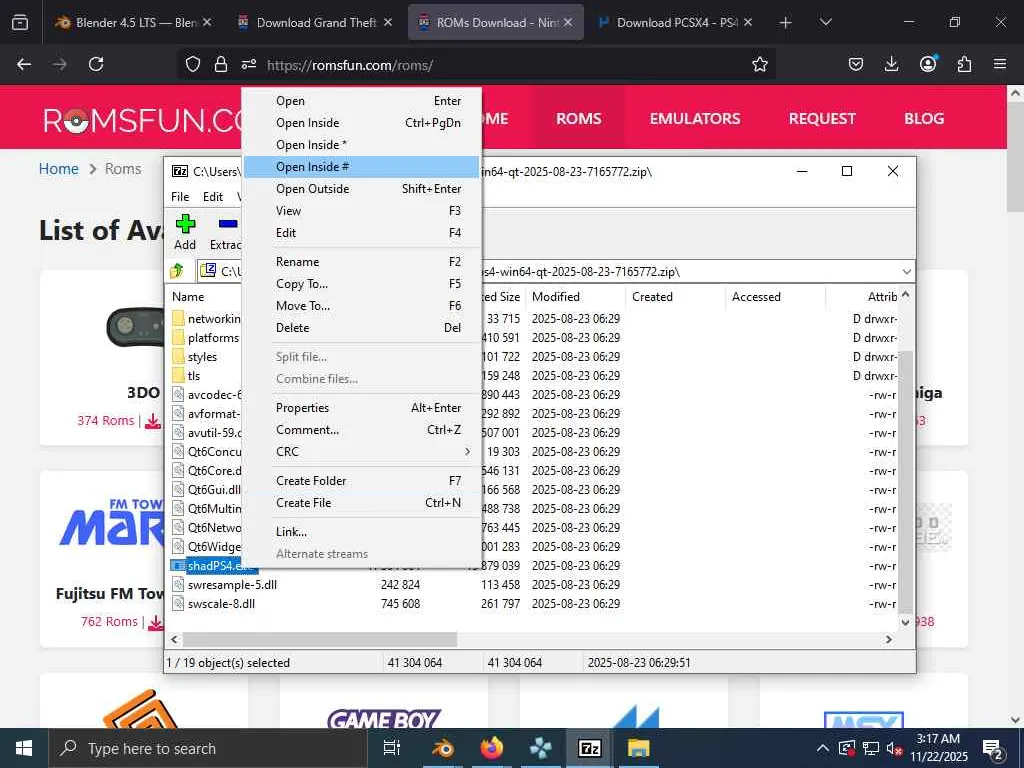Choose Open Outside from the context menu
1024x768 pixels.
click(362, 189)
